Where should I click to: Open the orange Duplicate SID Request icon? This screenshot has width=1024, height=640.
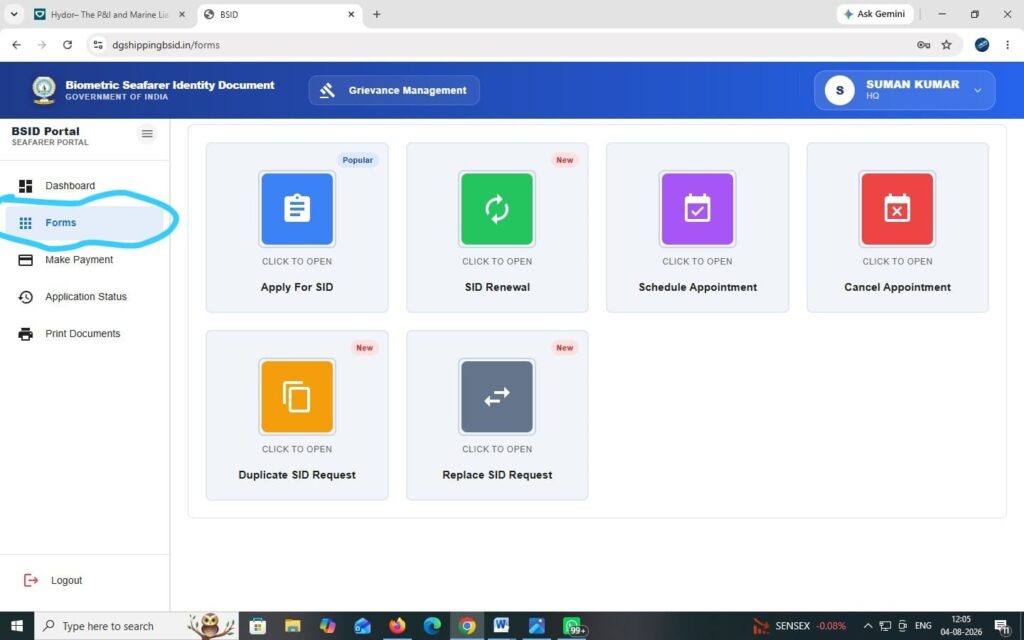pos(297,396)
